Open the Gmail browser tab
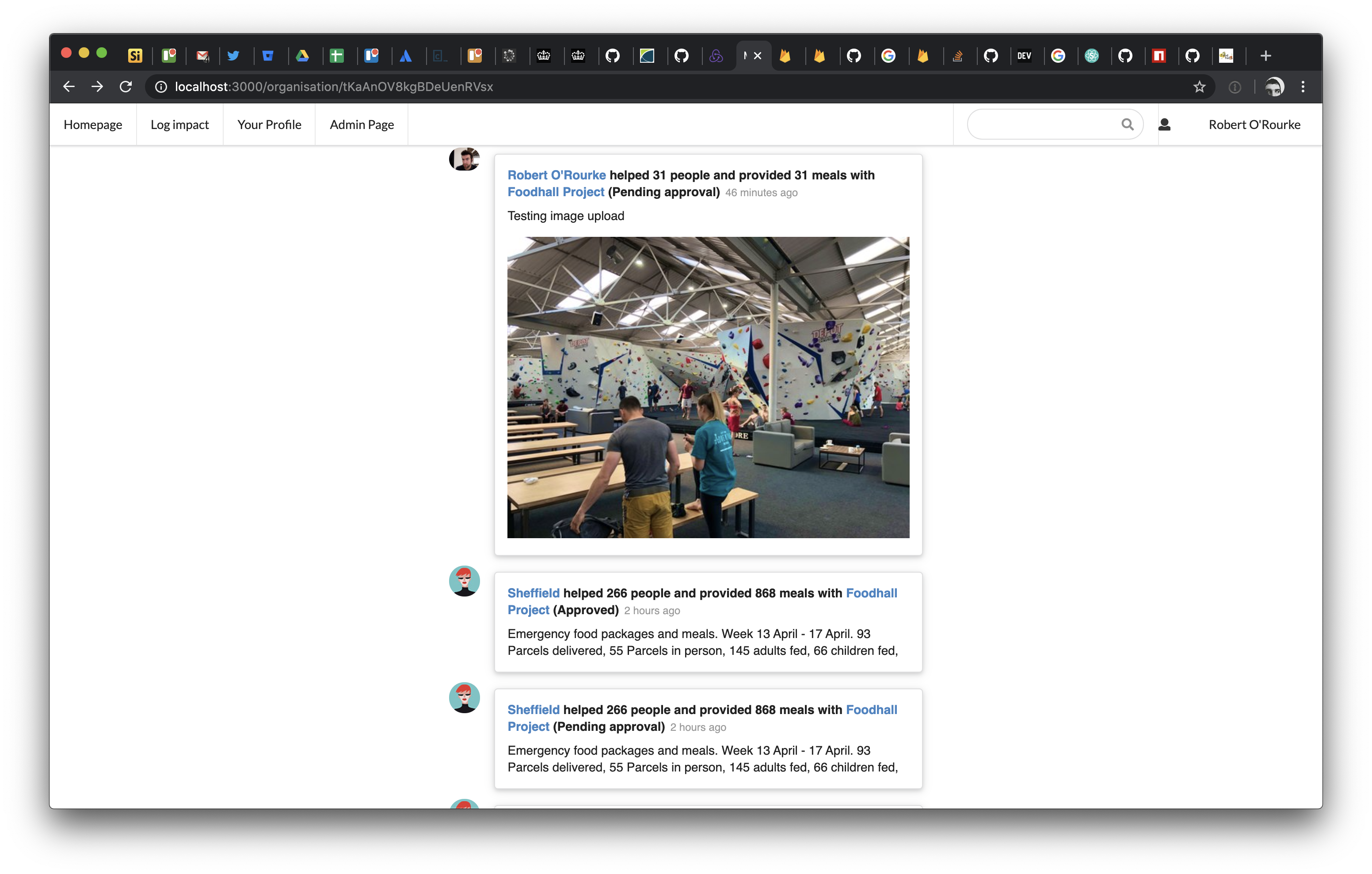1372x874 pixels. [202, 56]
